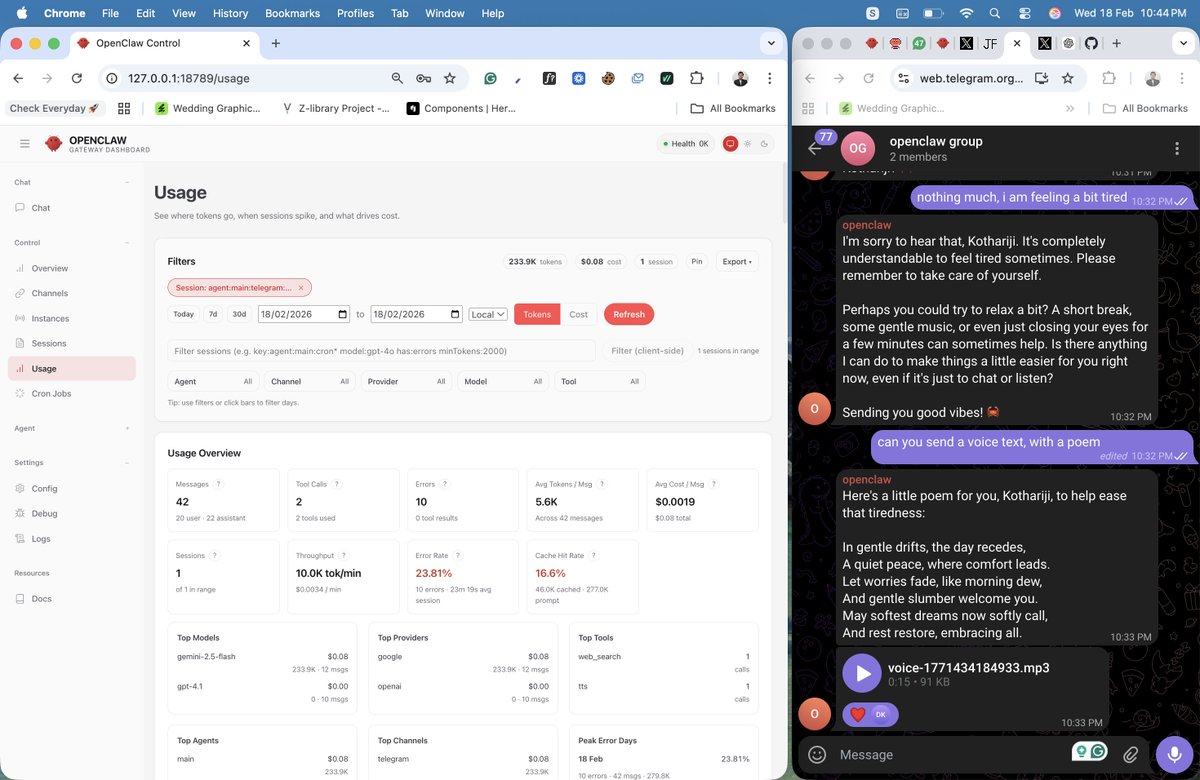Open the Profiles menu

click(x=355, y=13)
